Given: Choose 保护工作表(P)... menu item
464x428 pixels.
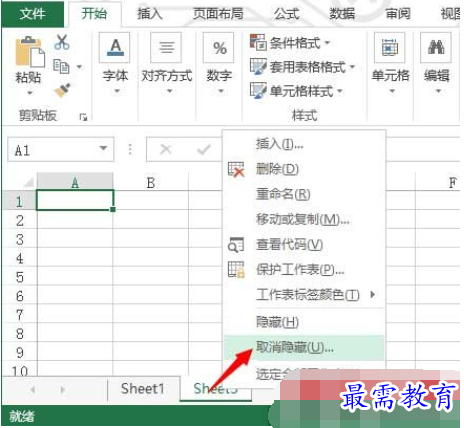Looking at the screenshot, I should tap(304, 269).
